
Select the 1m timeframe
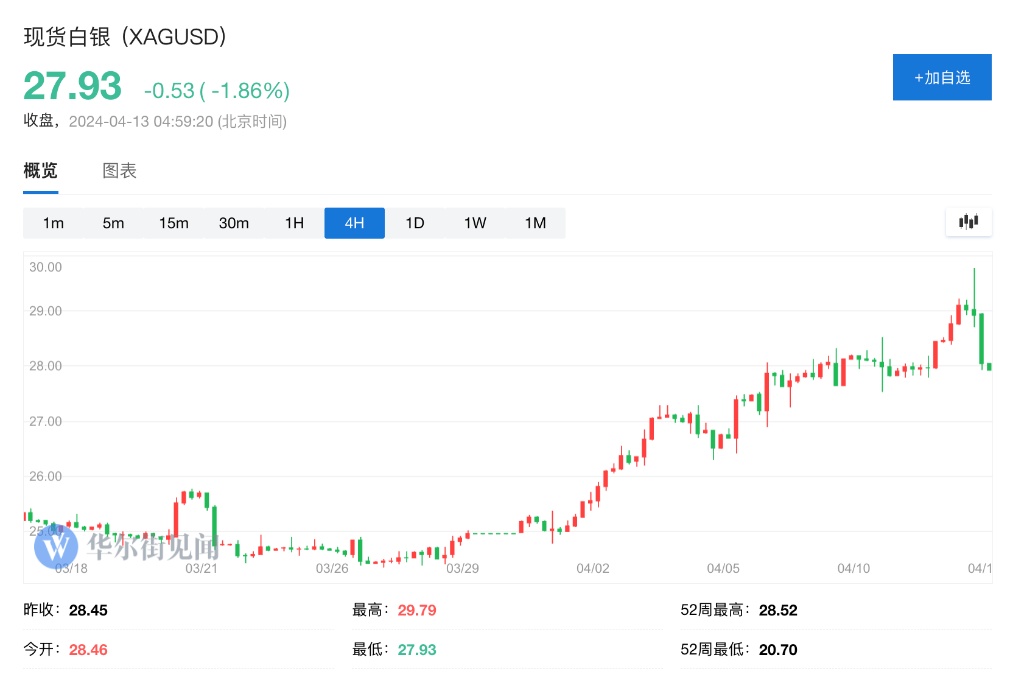coord(53,223)
